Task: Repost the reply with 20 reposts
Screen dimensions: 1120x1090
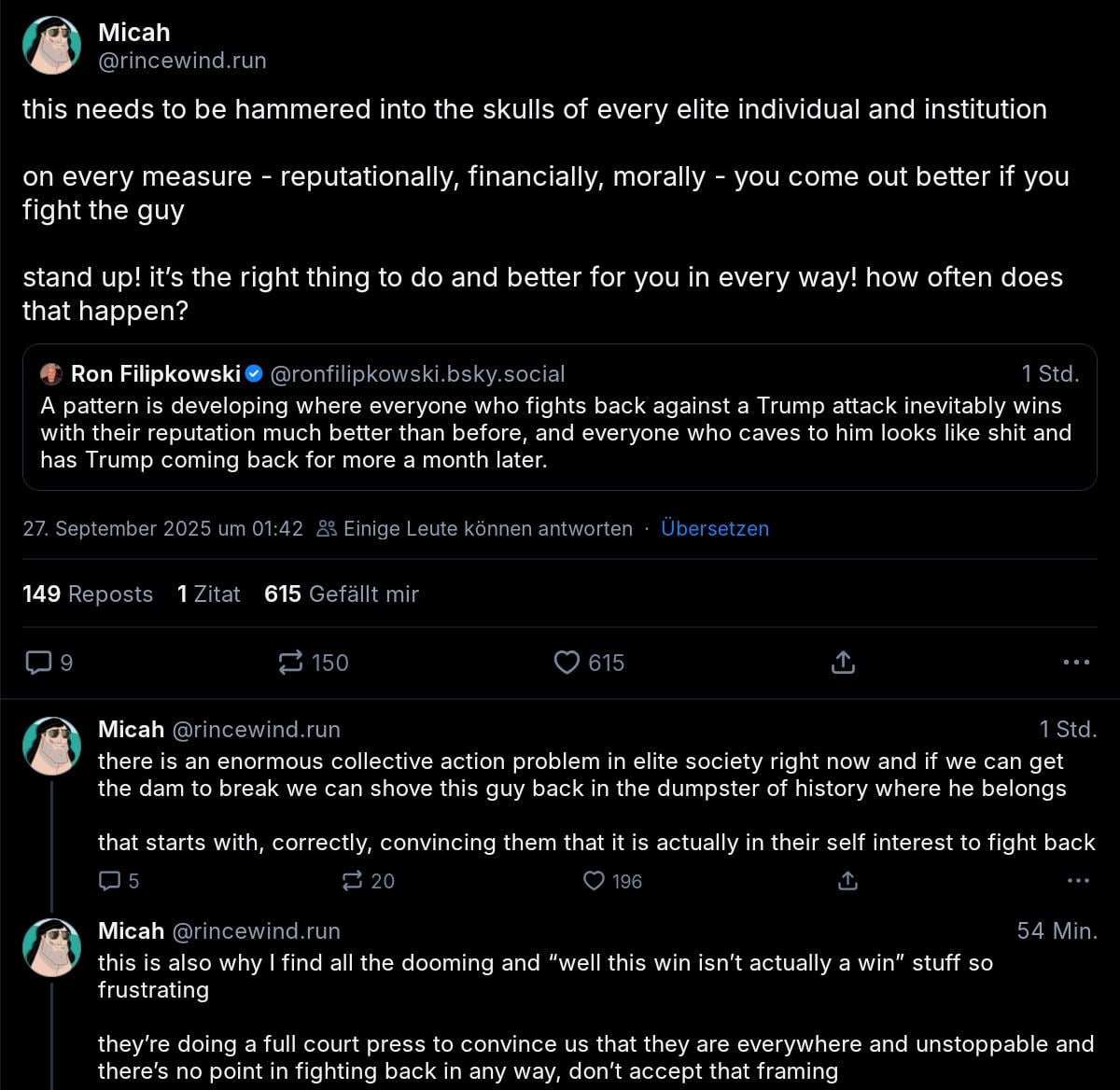Action: coord(369,881)
